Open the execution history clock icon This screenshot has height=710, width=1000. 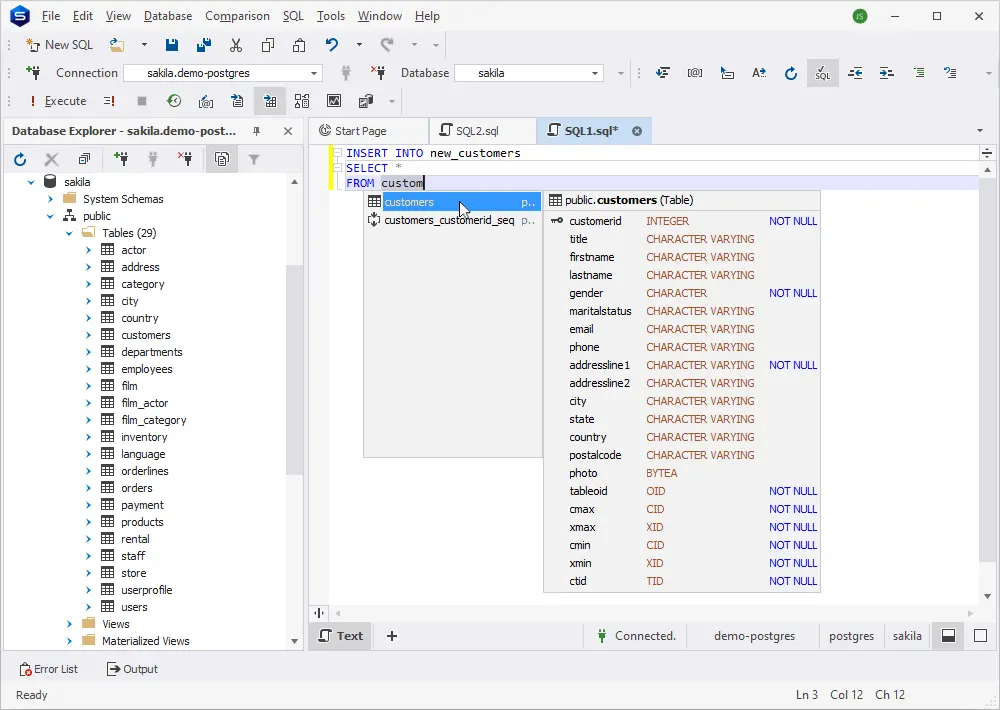coord(174,101)
